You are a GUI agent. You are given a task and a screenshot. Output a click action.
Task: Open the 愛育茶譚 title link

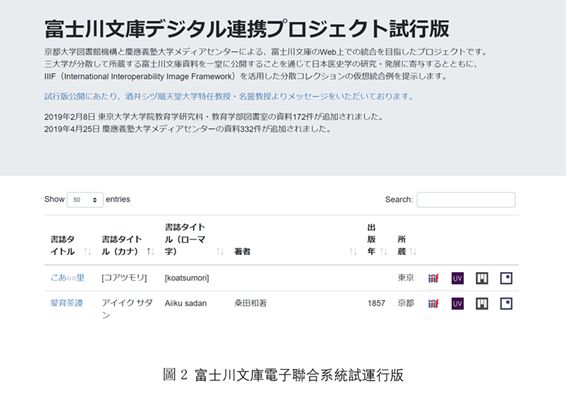click(x=67, y=303)
